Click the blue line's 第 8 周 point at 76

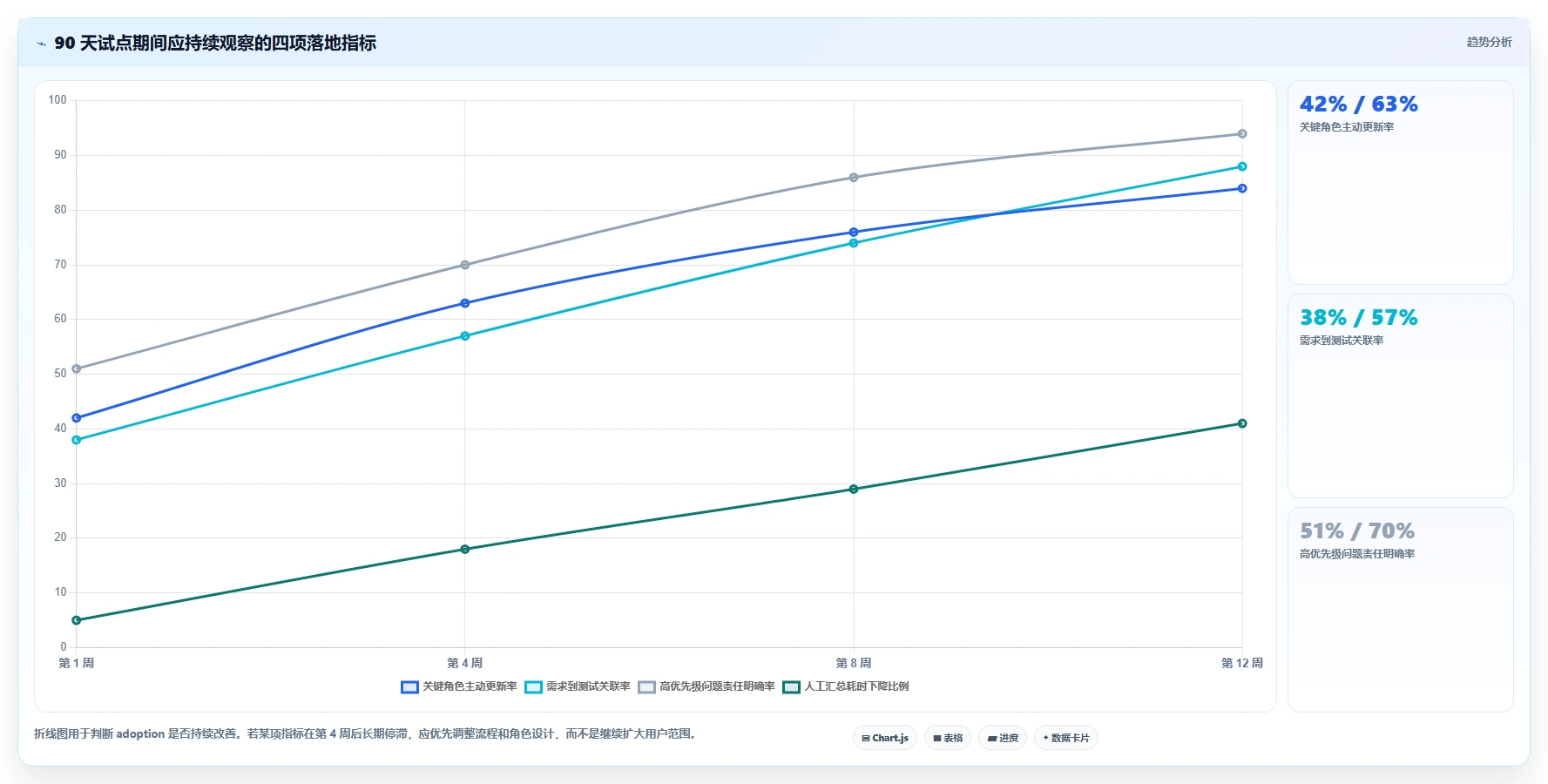pos(854,233)
